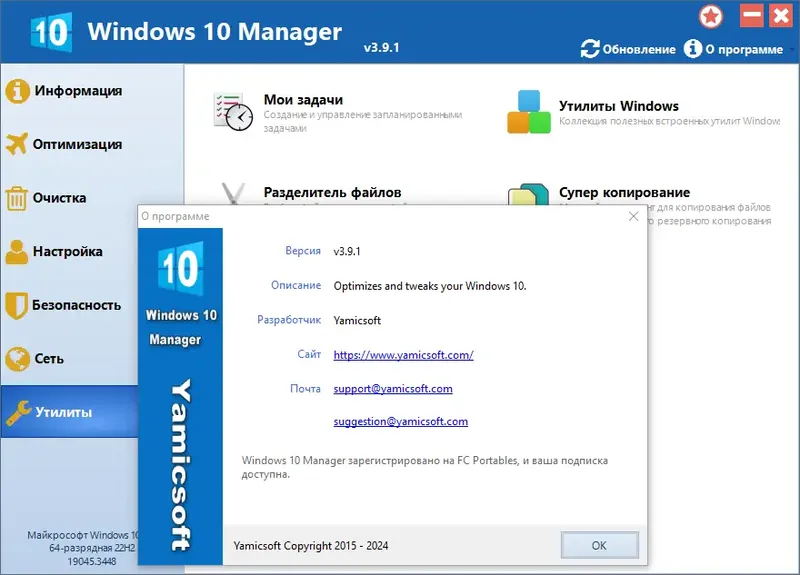Click the vertical Yamicsoft brand text
Screen dimensions: 800x575
(x=181, y=465)
